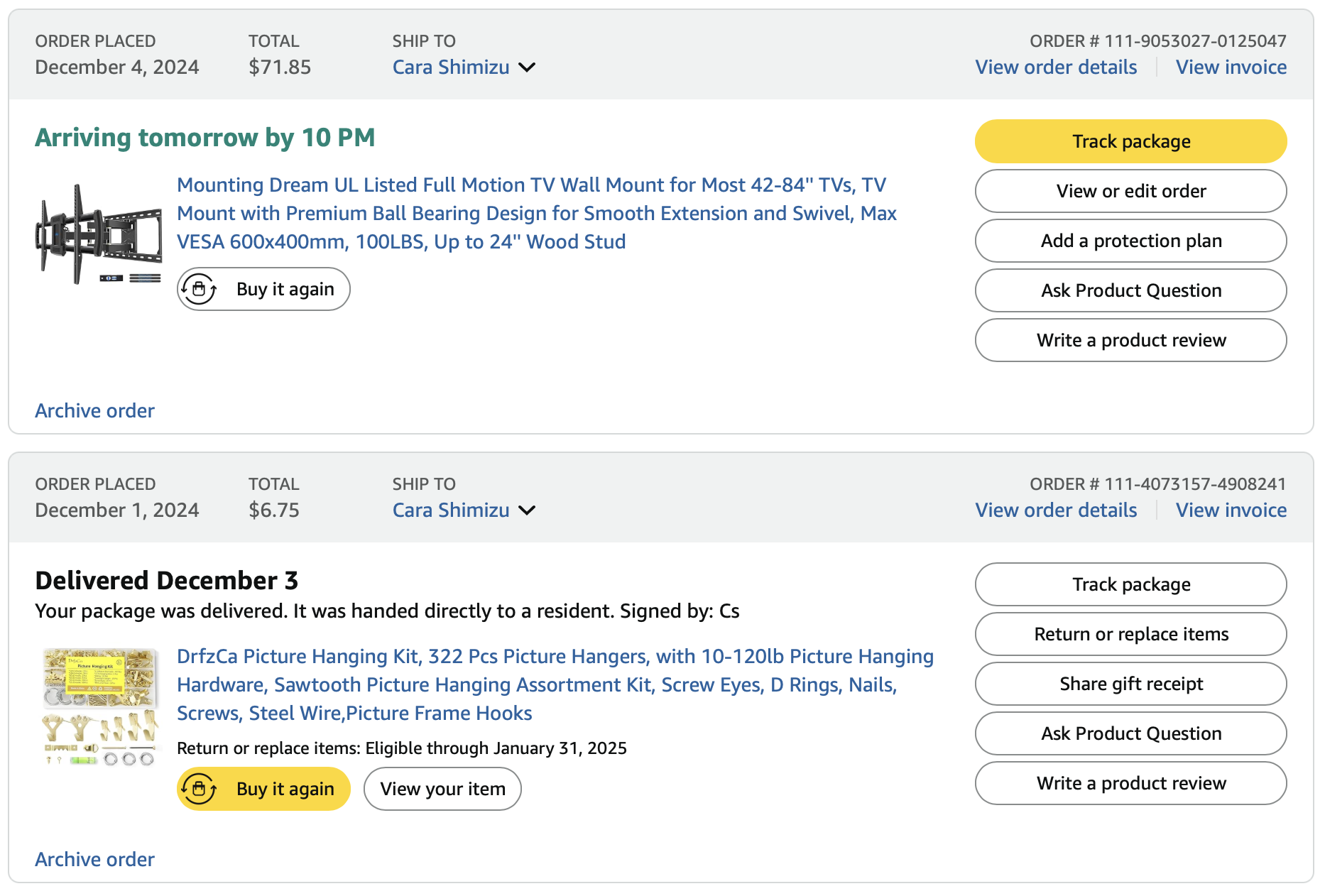The image size is (1325, 896).
Task: Click the TV wall mount product thumbnail
Action: (98, 234)
